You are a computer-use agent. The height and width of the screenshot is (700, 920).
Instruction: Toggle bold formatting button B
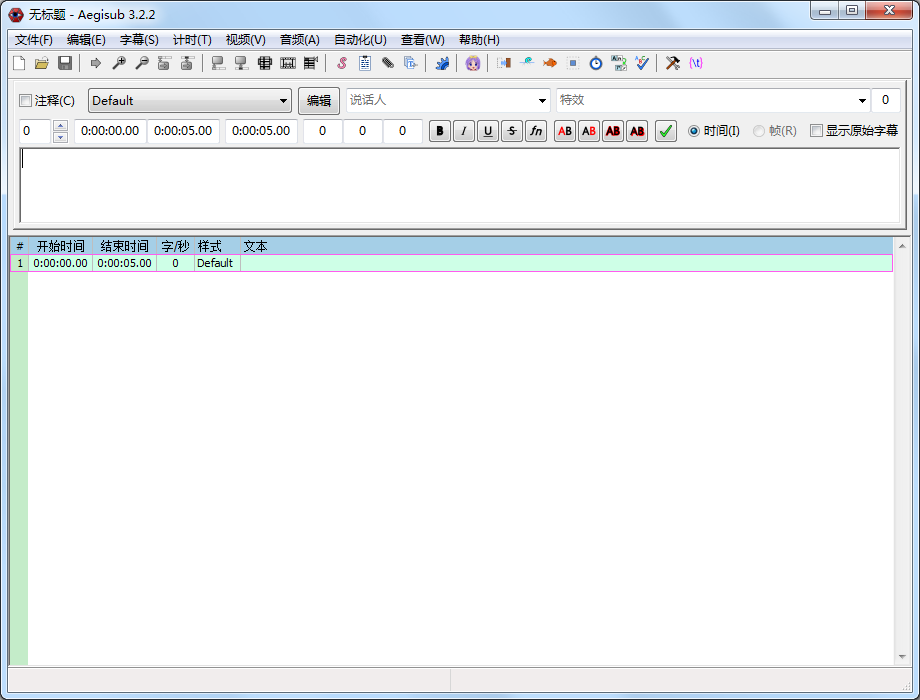440,131
